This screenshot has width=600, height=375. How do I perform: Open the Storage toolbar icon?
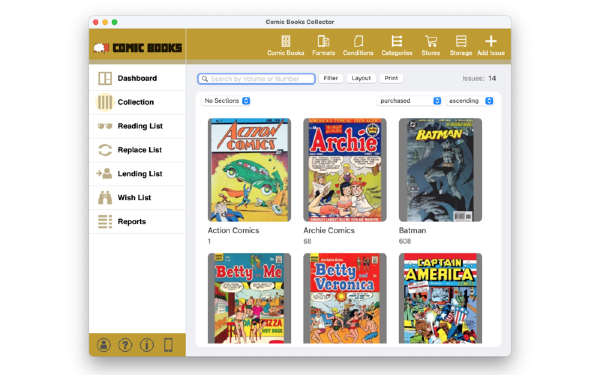461,41
